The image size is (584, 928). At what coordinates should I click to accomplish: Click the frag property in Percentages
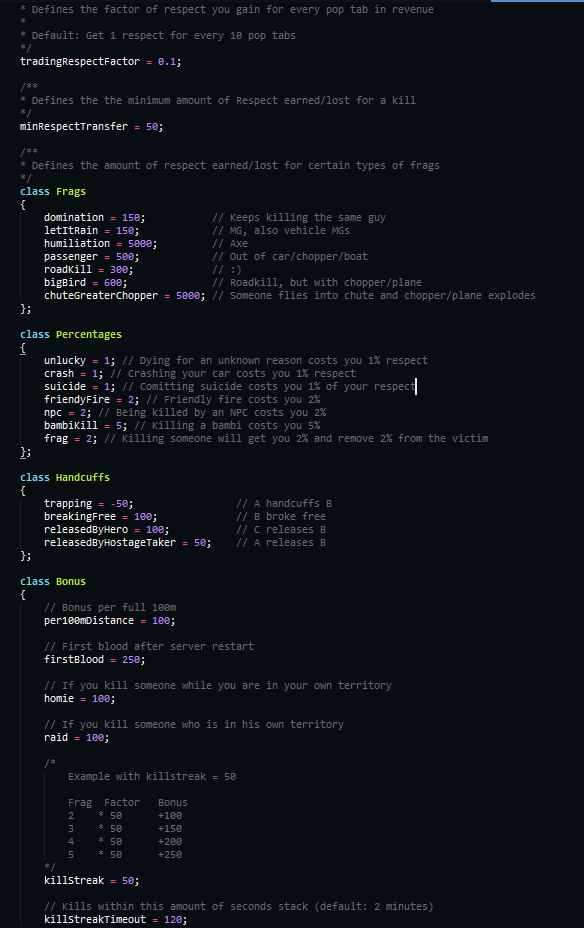click(56, 439)
